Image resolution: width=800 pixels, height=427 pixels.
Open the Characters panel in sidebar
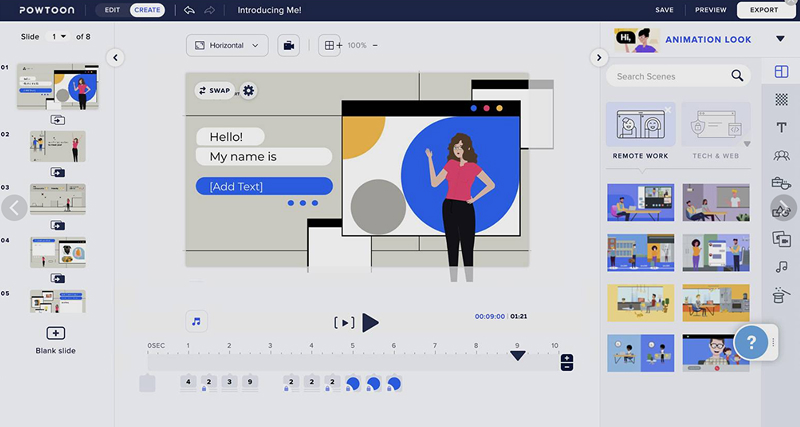[781, 155]
